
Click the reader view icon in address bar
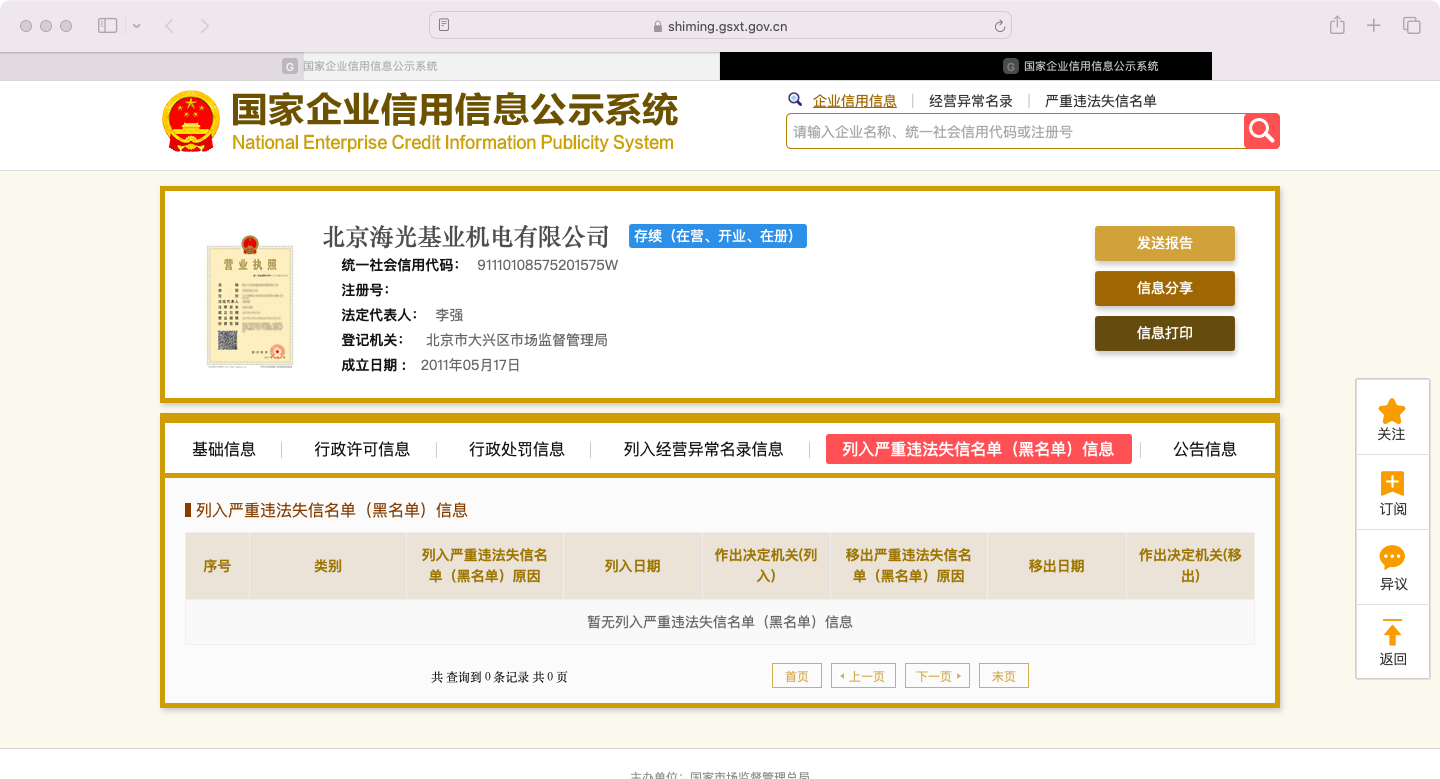point(444,25)
